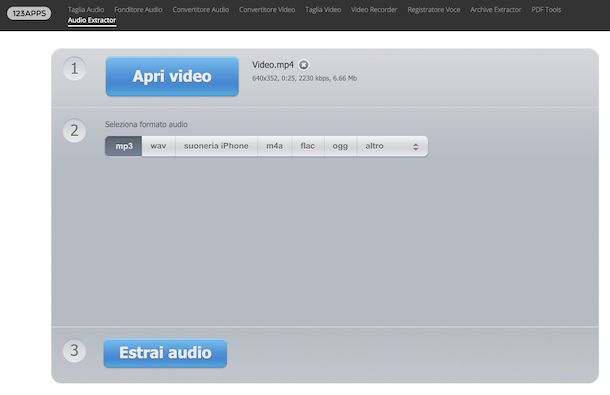This screenshot has width=610, height=395.
Task: Click the 640x352, 0:25, 2230 kbps info text
Action: tap(304, 78)
